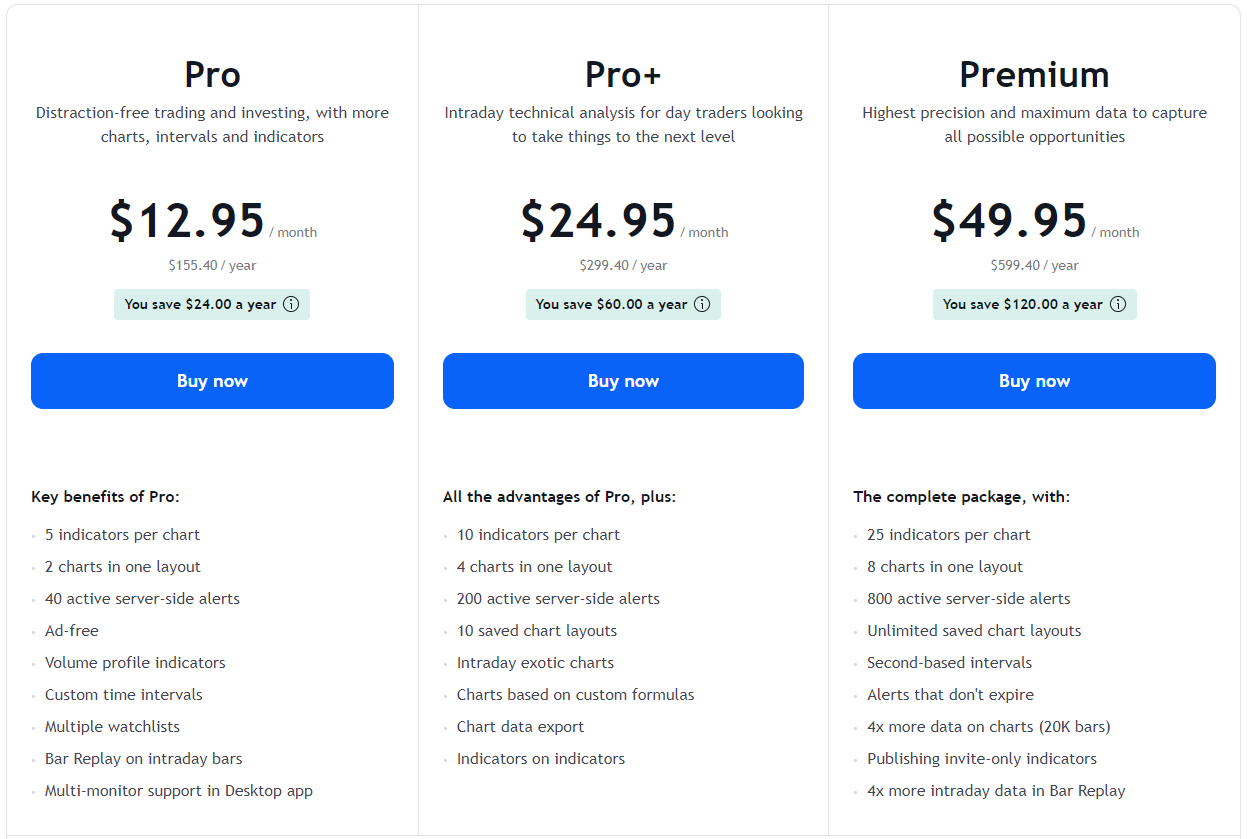Click the $12.95 monthly price

187,220
